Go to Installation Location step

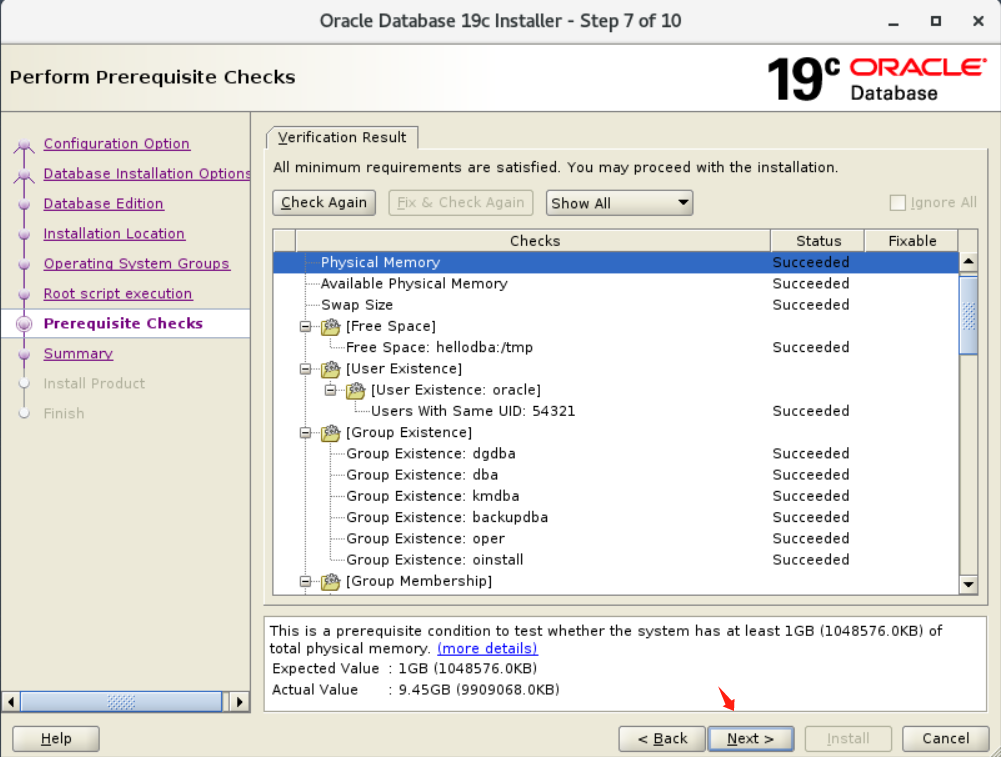[114, 234]
